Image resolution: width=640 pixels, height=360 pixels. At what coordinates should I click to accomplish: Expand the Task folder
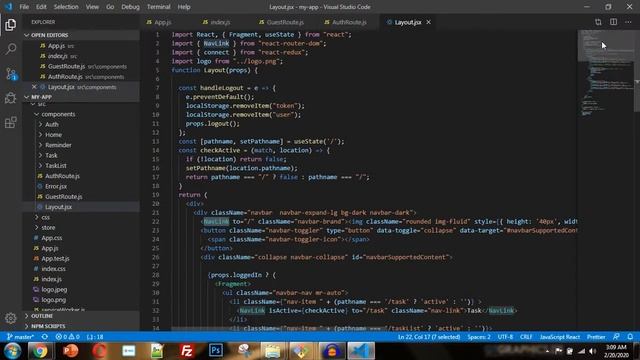pyautogui.click(x=51, y=155)
